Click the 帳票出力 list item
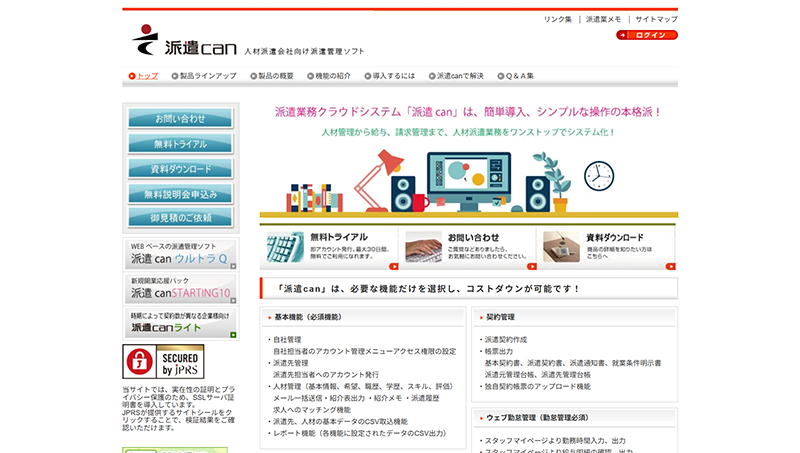The image size is (800, 453). 498,351
